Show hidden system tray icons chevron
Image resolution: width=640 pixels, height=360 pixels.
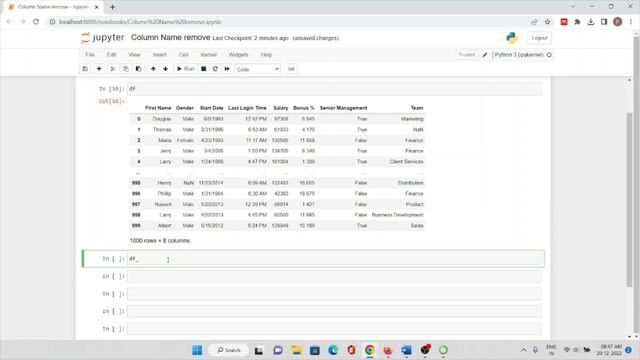click(x=523, y=350)
